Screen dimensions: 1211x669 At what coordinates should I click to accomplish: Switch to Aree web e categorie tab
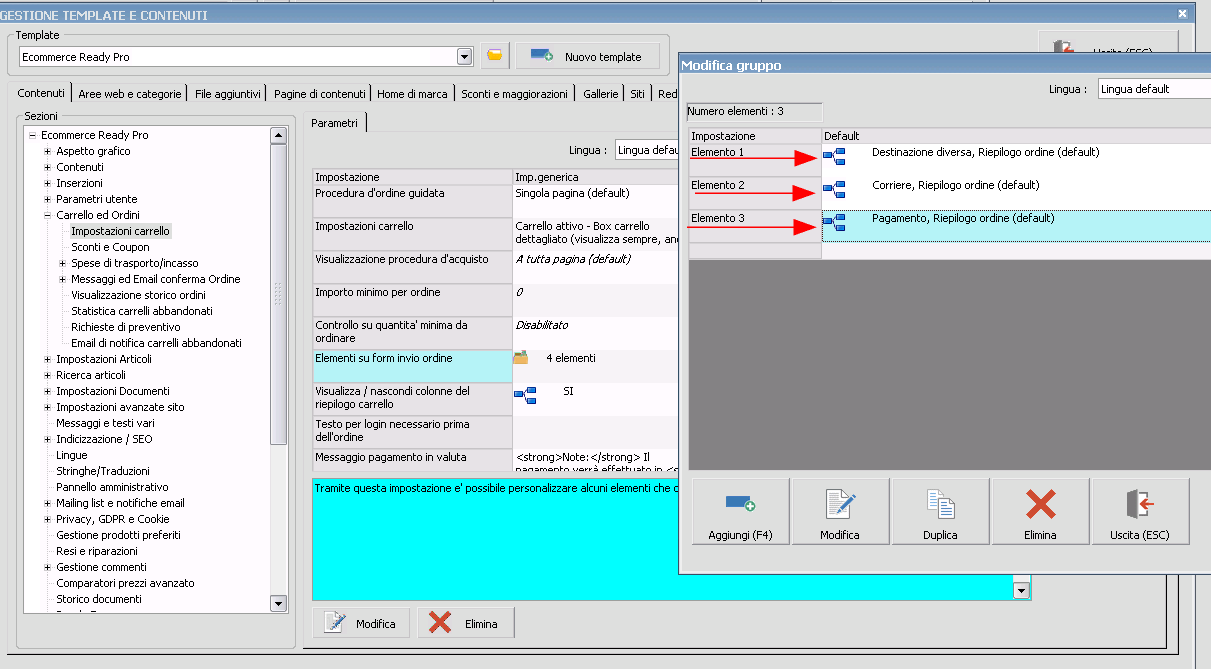pos(130,94)
